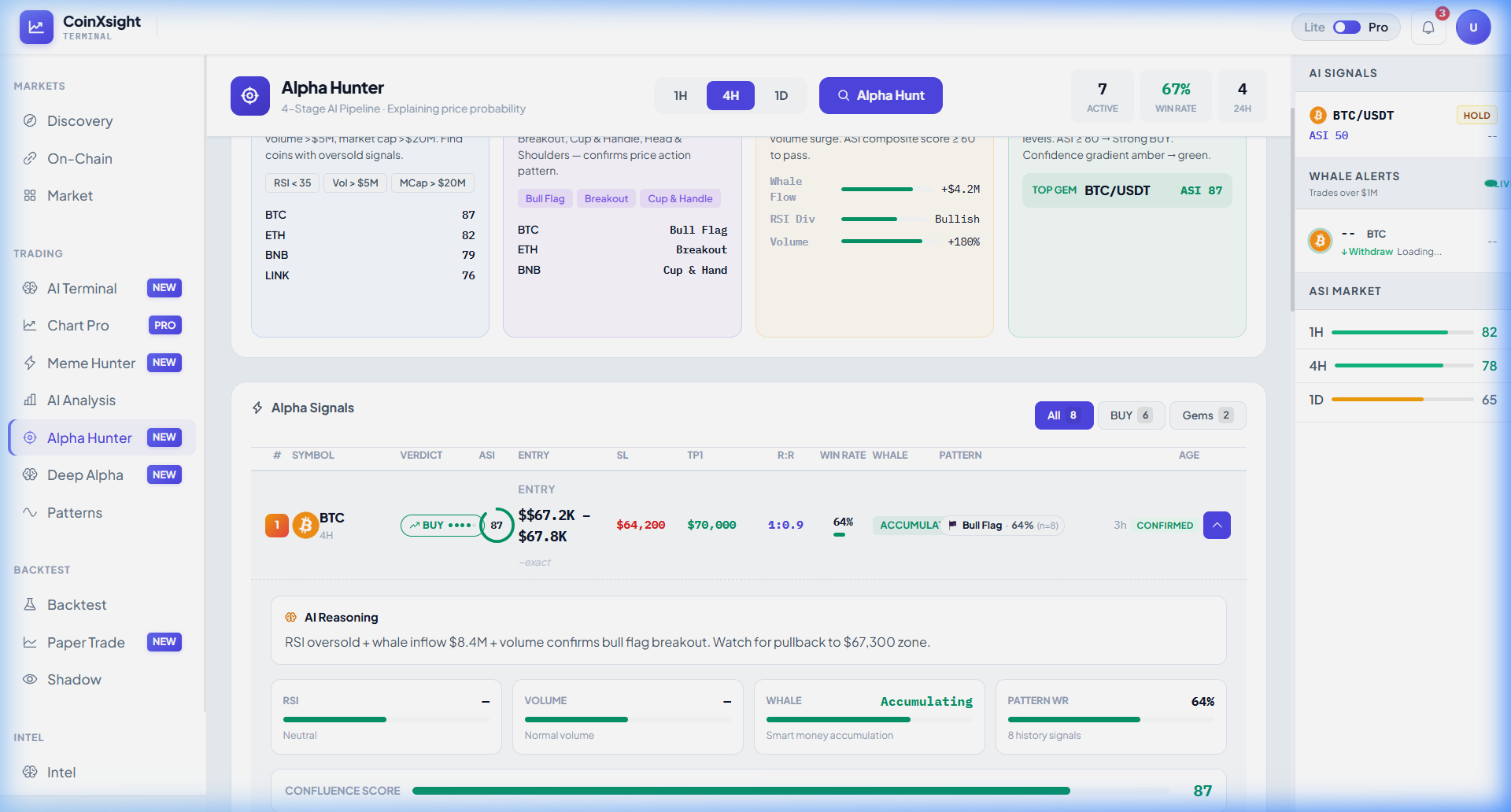Filter signals by BUY
Viewport: 1511px width, 812px height.
(x=1131, y=415)
